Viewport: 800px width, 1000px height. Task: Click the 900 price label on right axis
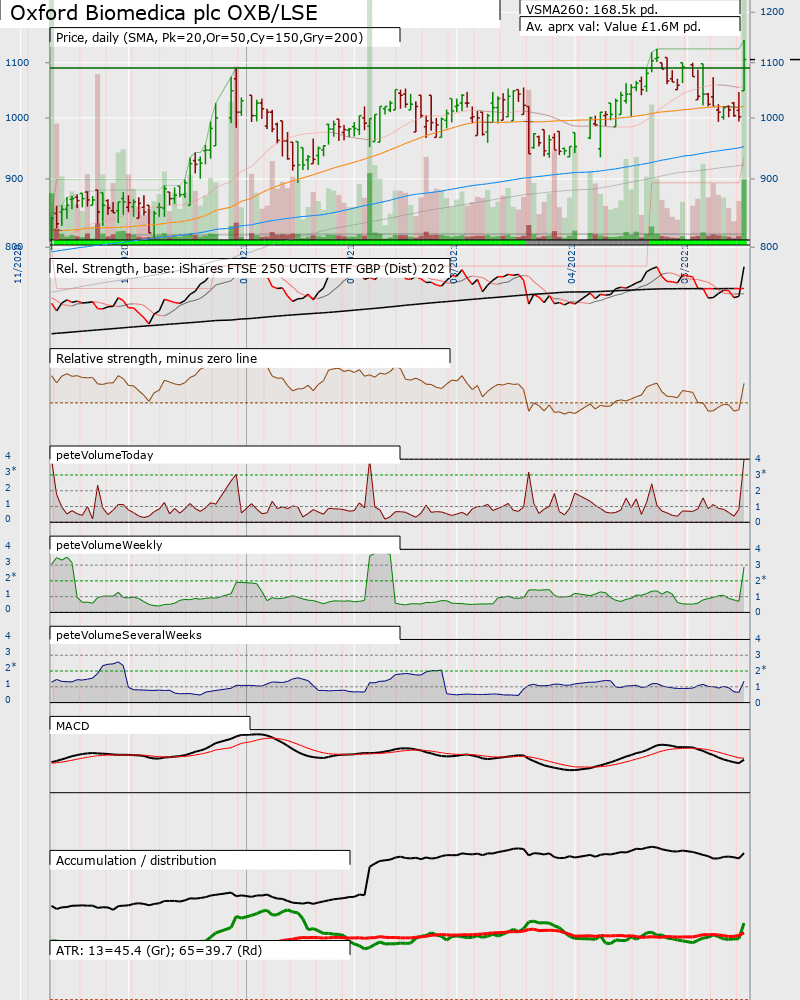pyautogui.click(x=769, y=179)
